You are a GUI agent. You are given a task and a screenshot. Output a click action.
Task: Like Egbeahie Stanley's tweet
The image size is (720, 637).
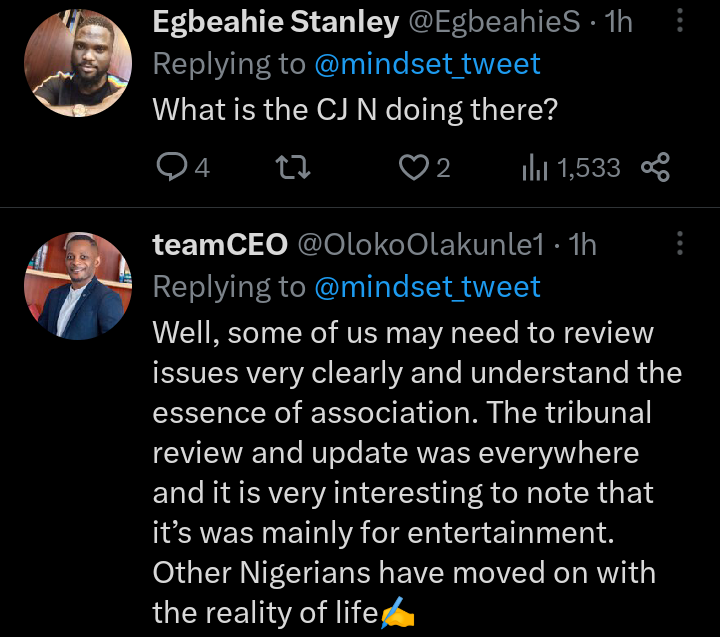coord(412,167)
